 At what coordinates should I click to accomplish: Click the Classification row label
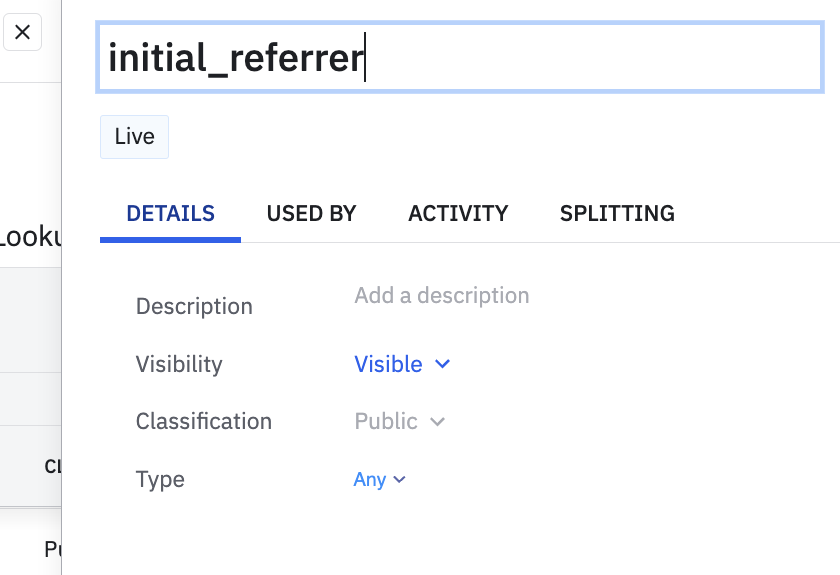[x=204, y=421]
